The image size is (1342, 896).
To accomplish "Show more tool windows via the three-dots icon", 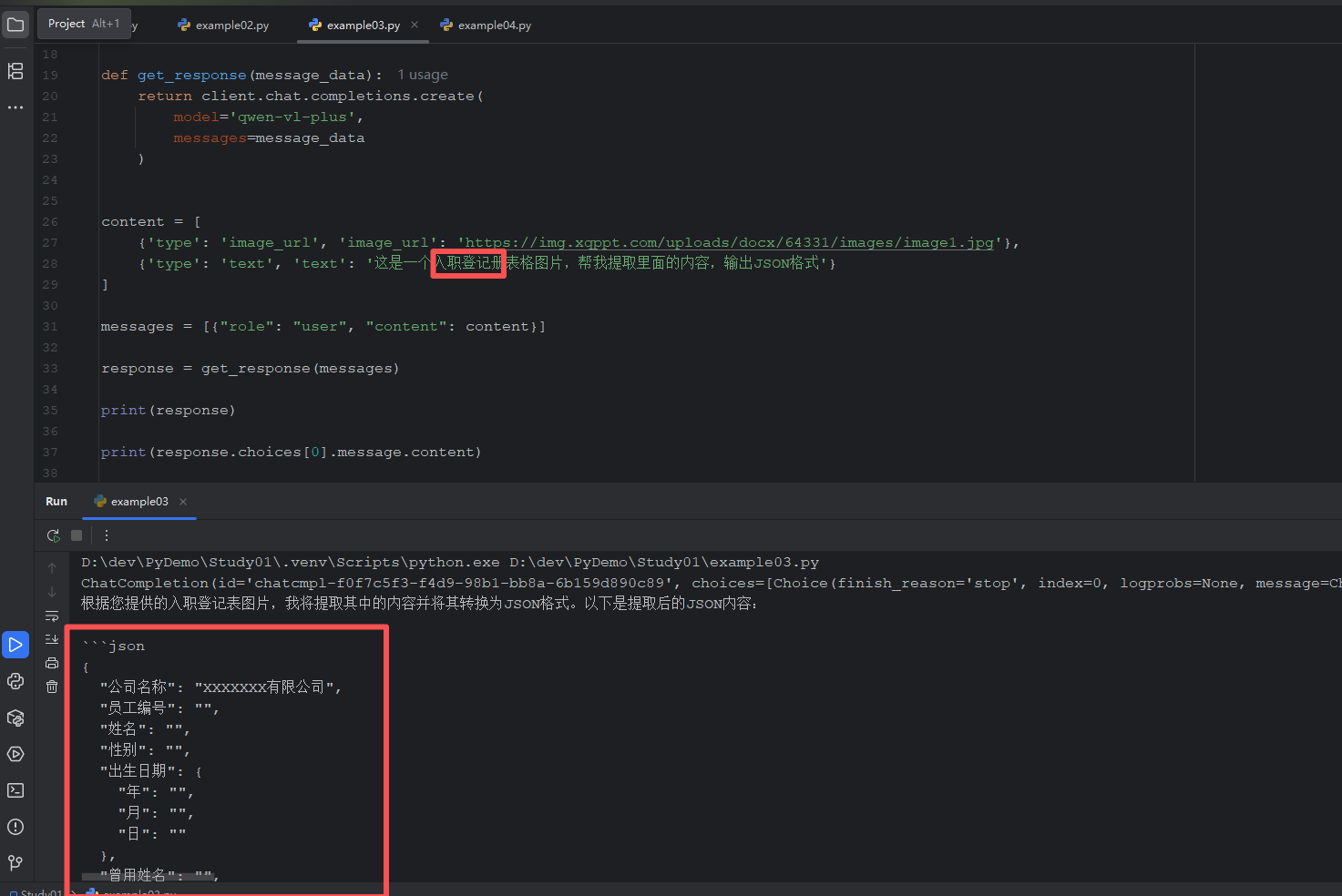I will (15, 107).
